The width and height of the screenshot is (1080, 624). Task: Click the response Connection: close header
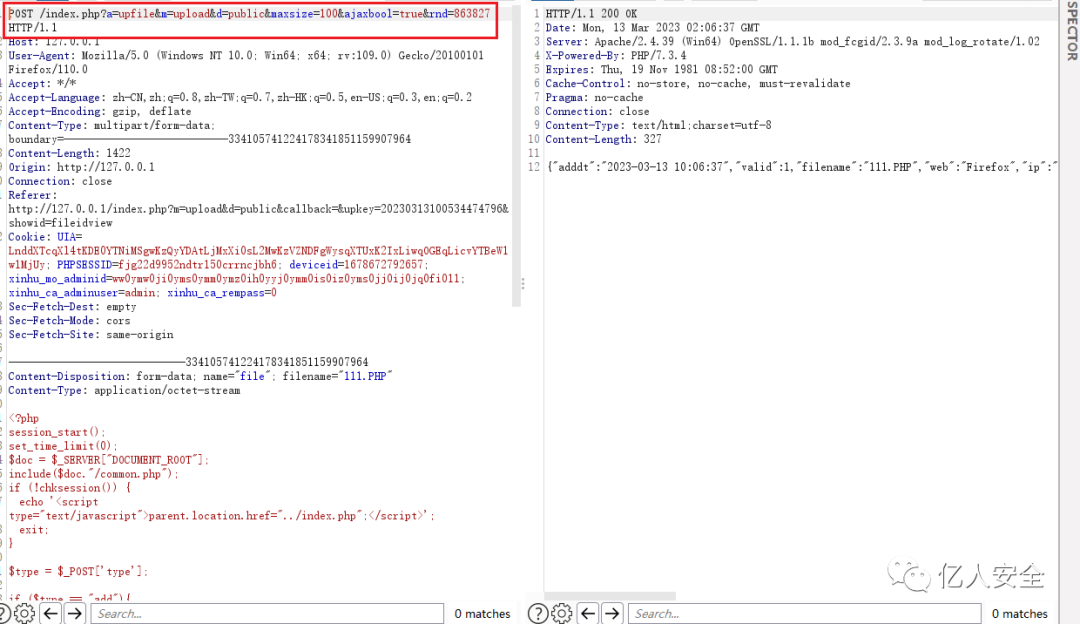click(597, 111)
